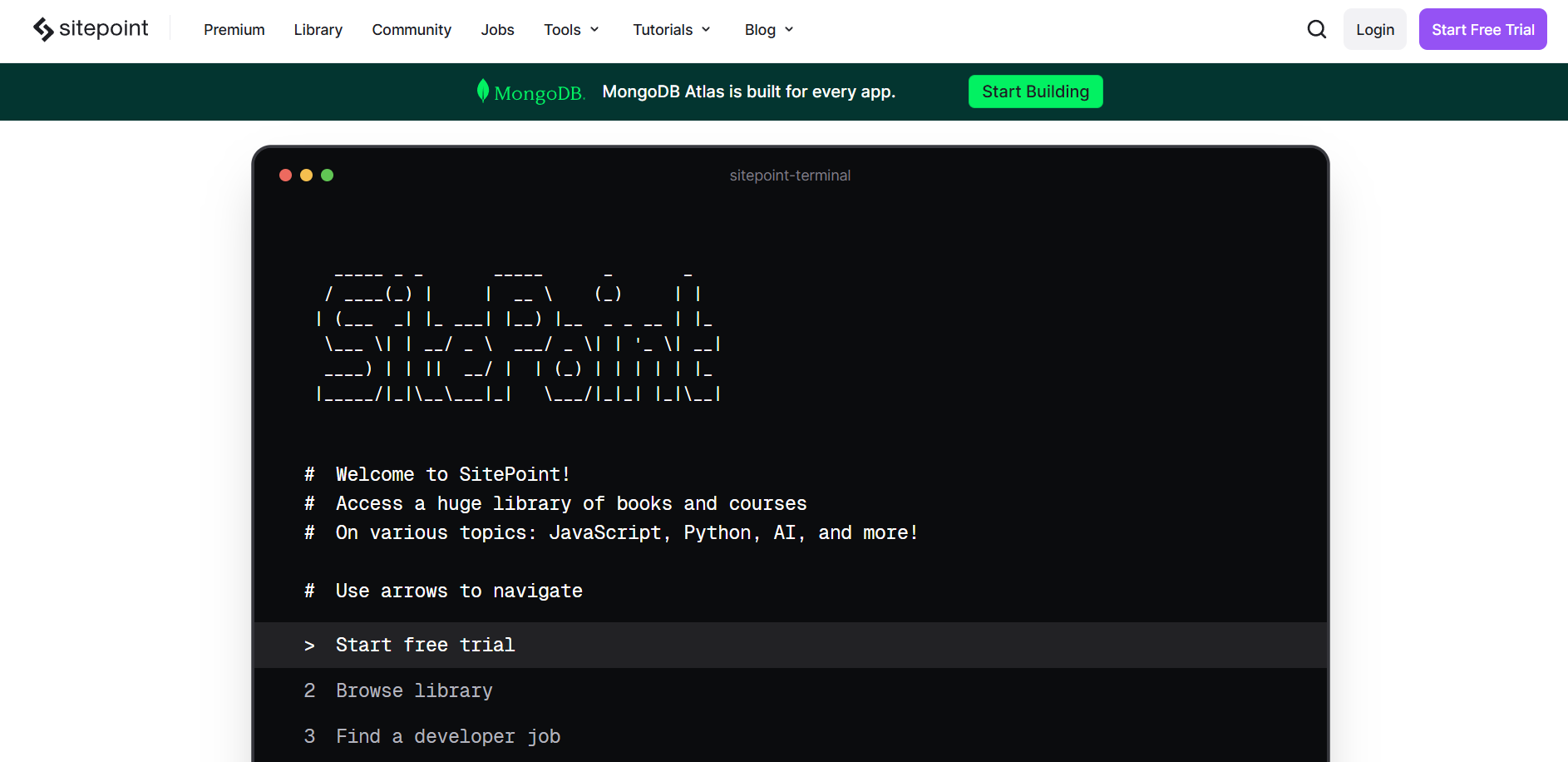The height and width of the screenshot is (762, 1568).
Task: Click 'MongoDB Atlas is built for every app.' text
Action: coord(749,92)
